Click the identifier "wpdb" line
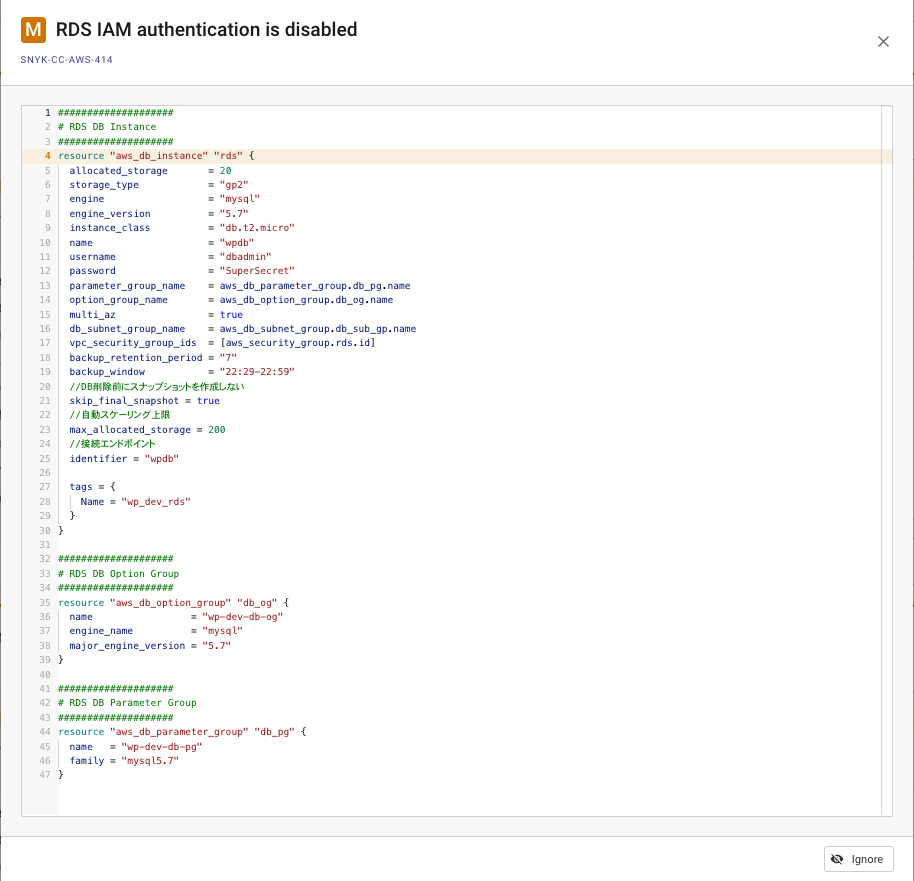This screenshot has height=881, width=914. (122, 458)
